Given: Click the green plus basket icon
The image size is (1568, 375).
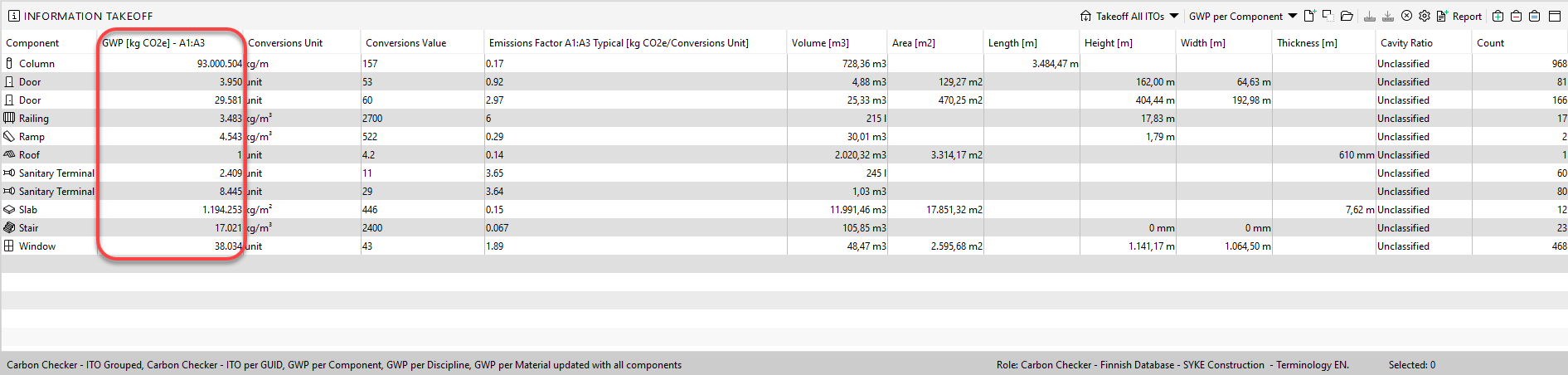Looking at the screenshot, I should coord(1498,16).
